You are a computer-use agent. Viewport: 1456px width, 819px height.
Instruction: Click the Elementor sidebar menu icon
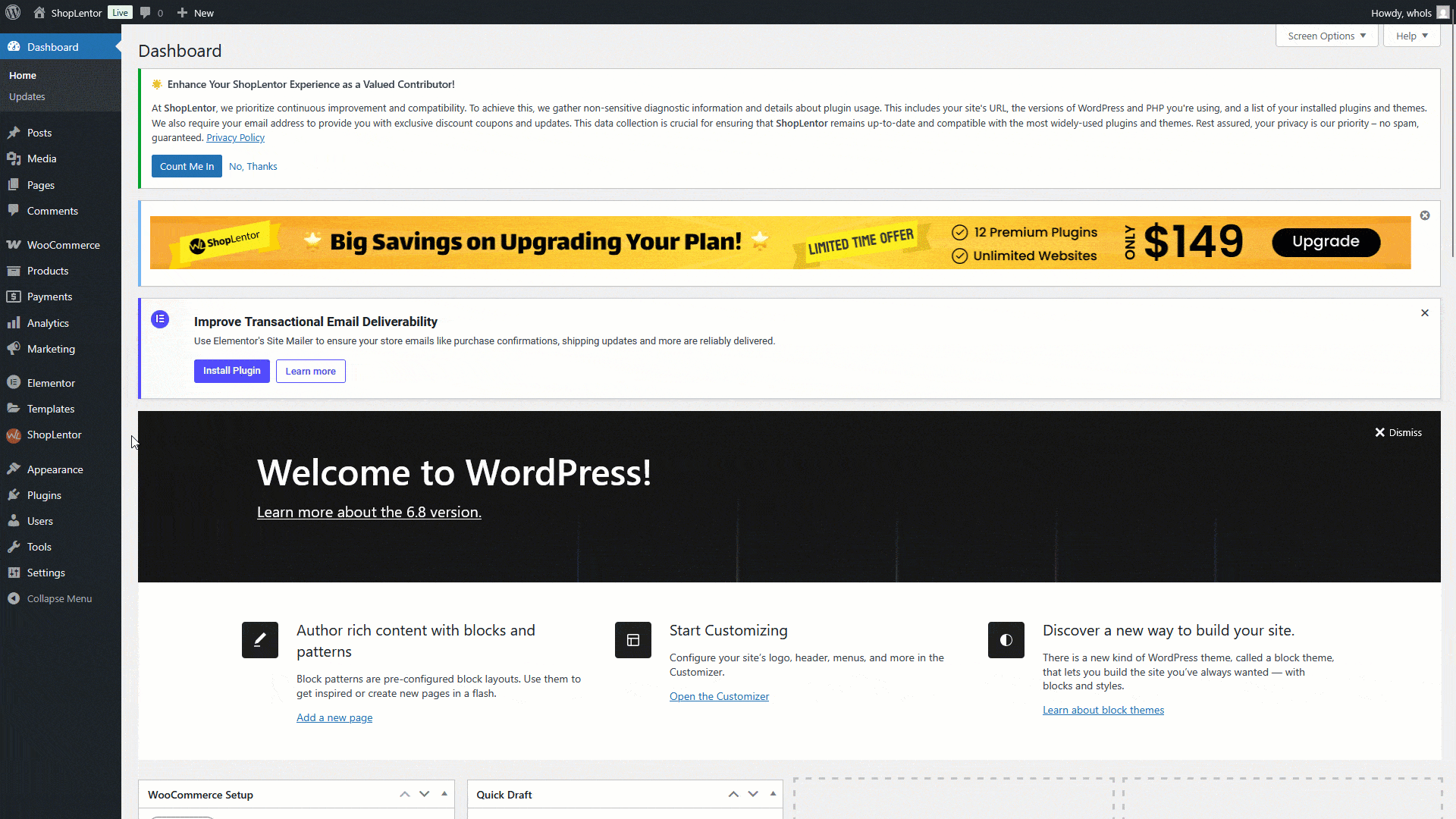point(14,383)
